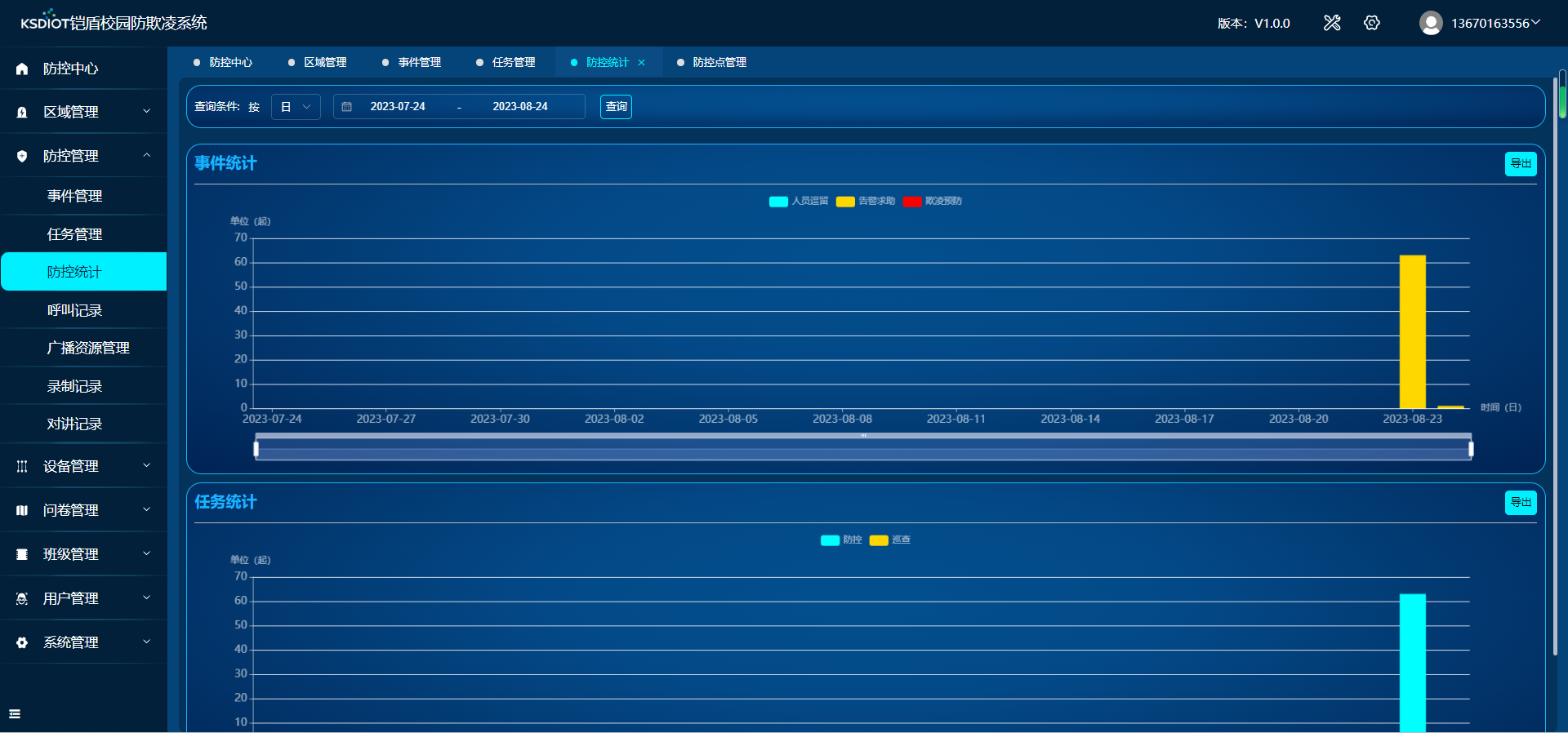Open 录制记录 in sidebar
Viewport: 1568px width, 733px height.
click(x=83, y=386)
